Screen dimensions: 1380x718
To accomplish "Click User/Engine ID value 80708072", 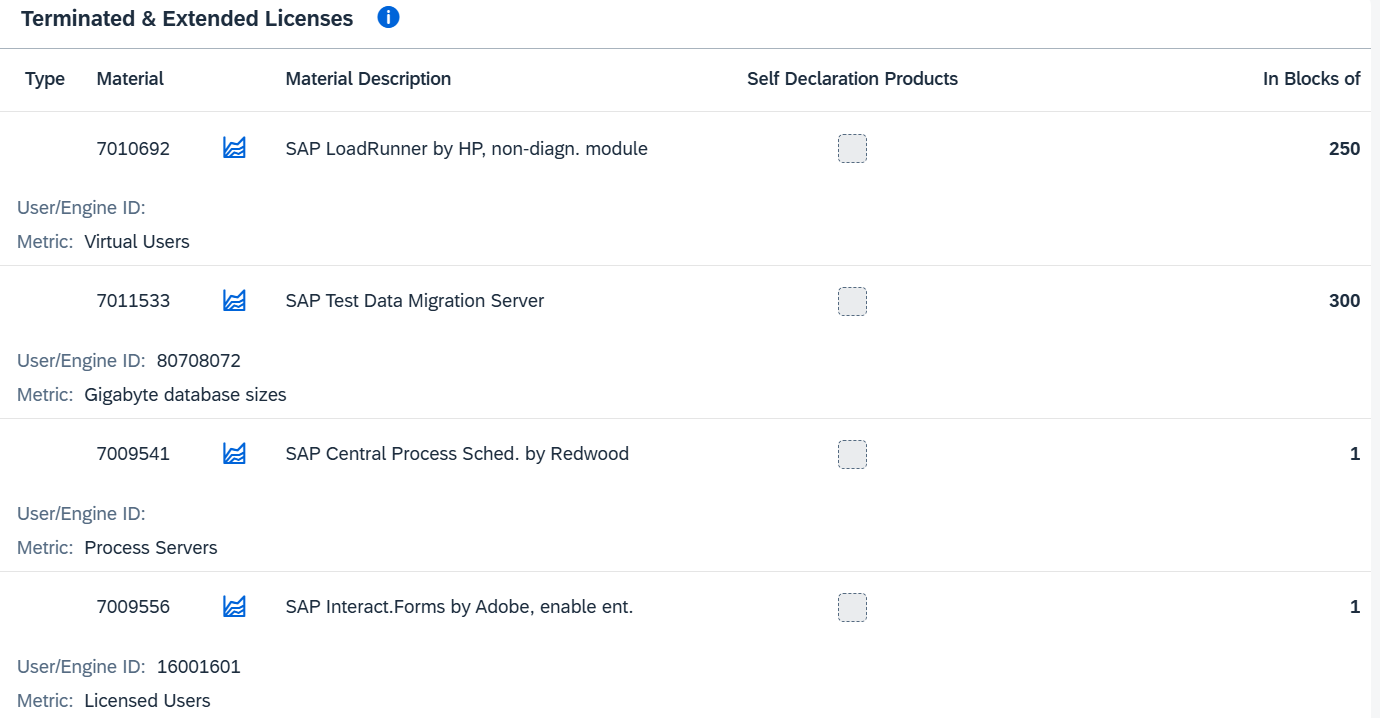I will 199,361.
